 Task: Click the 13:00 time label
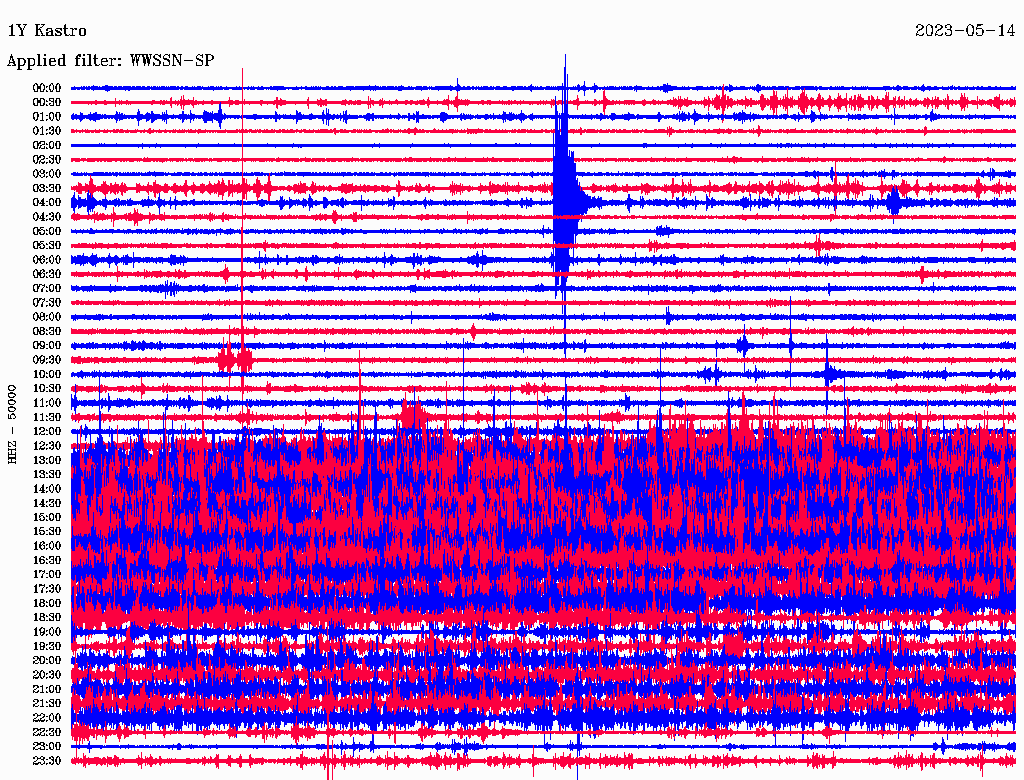[x=47, y=461]
